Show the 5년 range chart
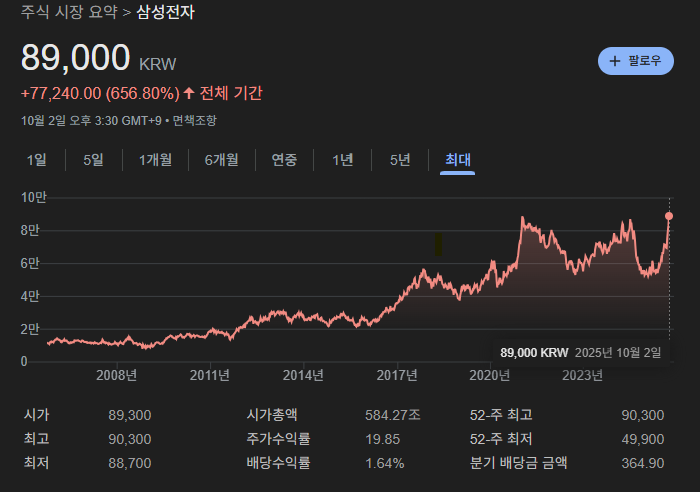The image size is (700, 492). coord(400,160)
